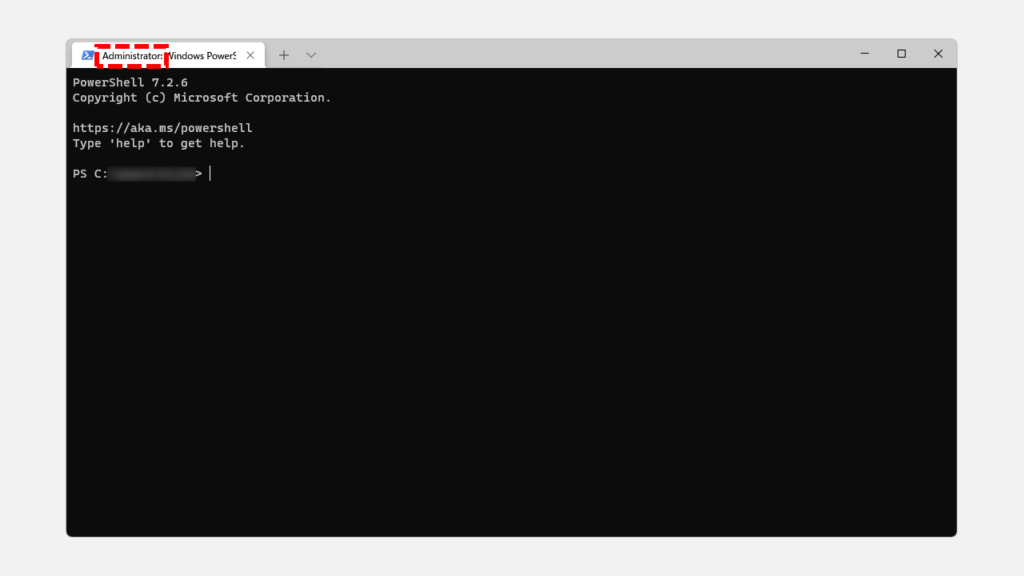Maximize the terminal window
The height and width of the screenshot is (576, 1024).
pyautogui.click(x=901, y=54)
